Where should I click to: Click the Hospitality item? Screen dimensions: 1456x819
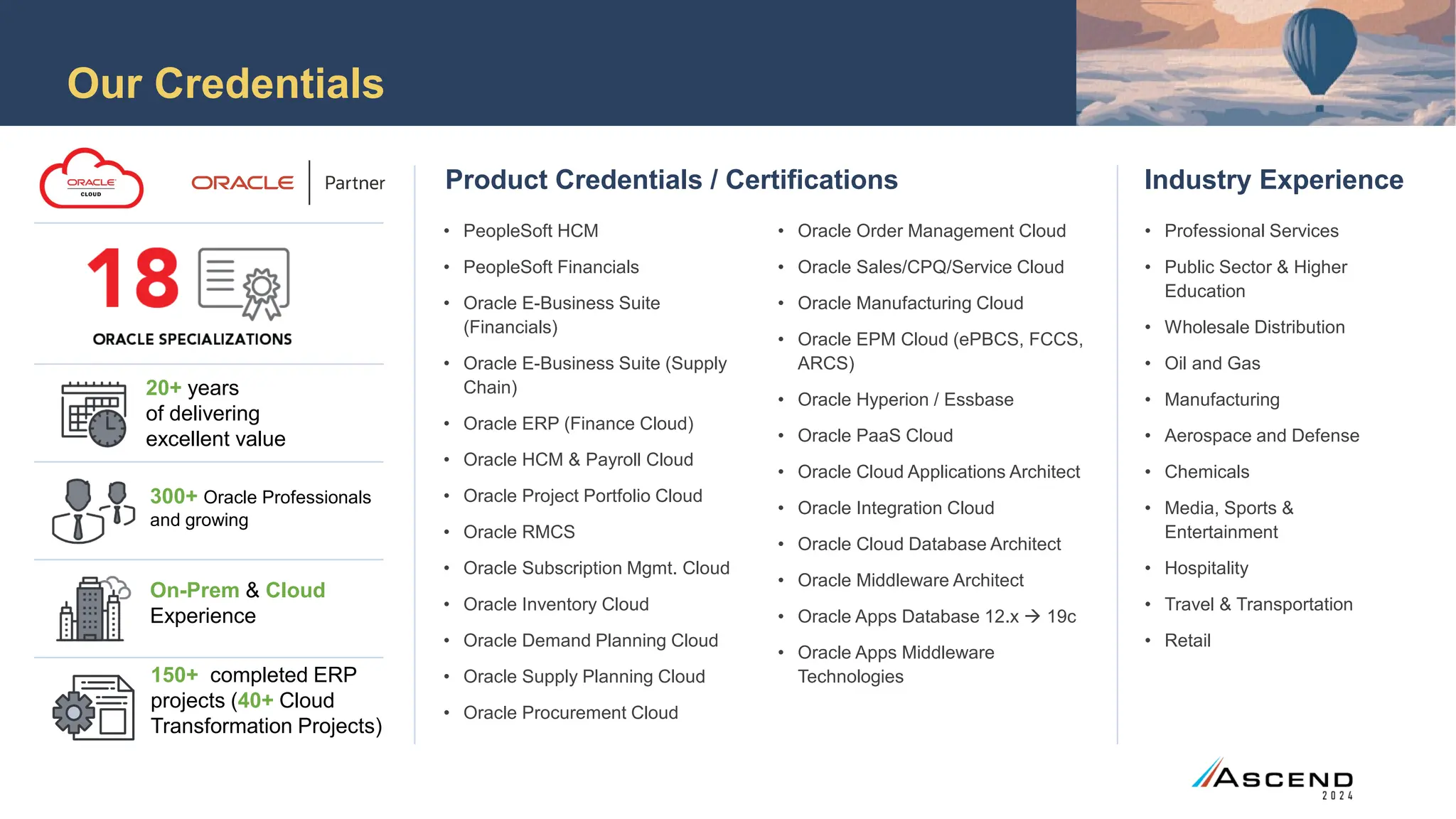pos(1206,568)
